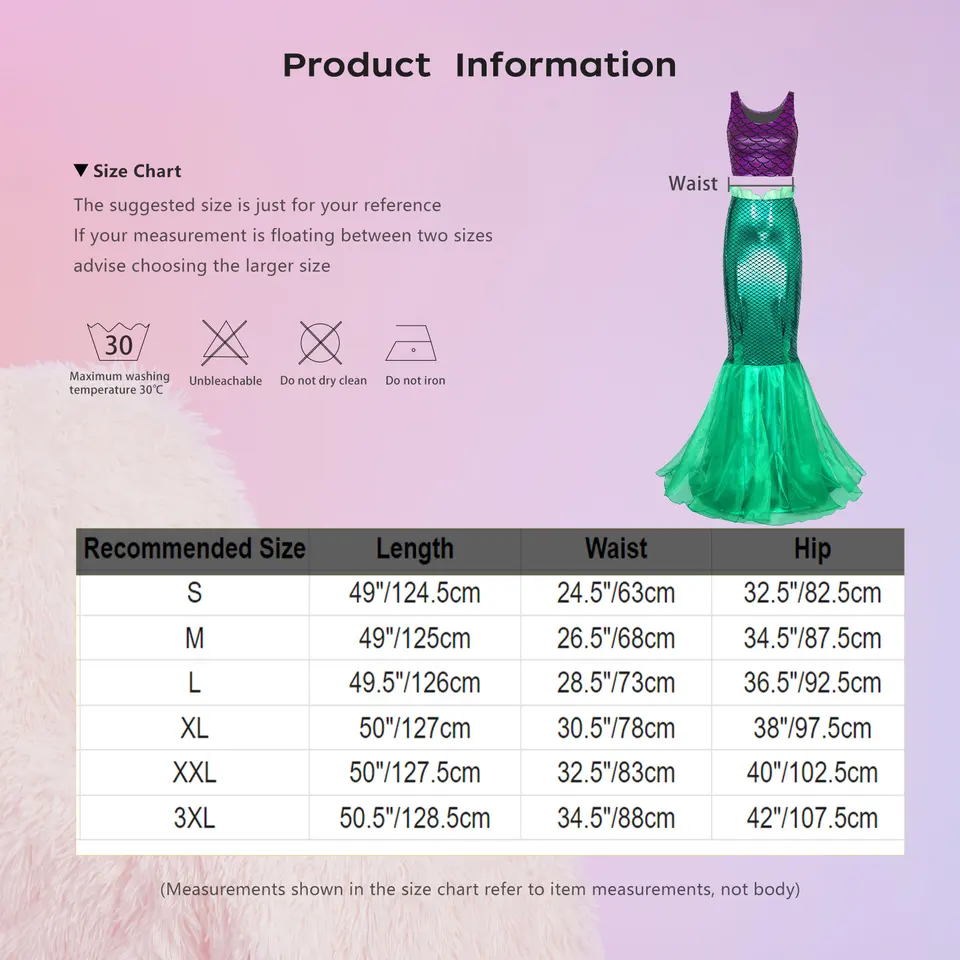Select the L size cell
Viewport: 960px width, 960px height.
pyautogui.click(x=194, y=683)
